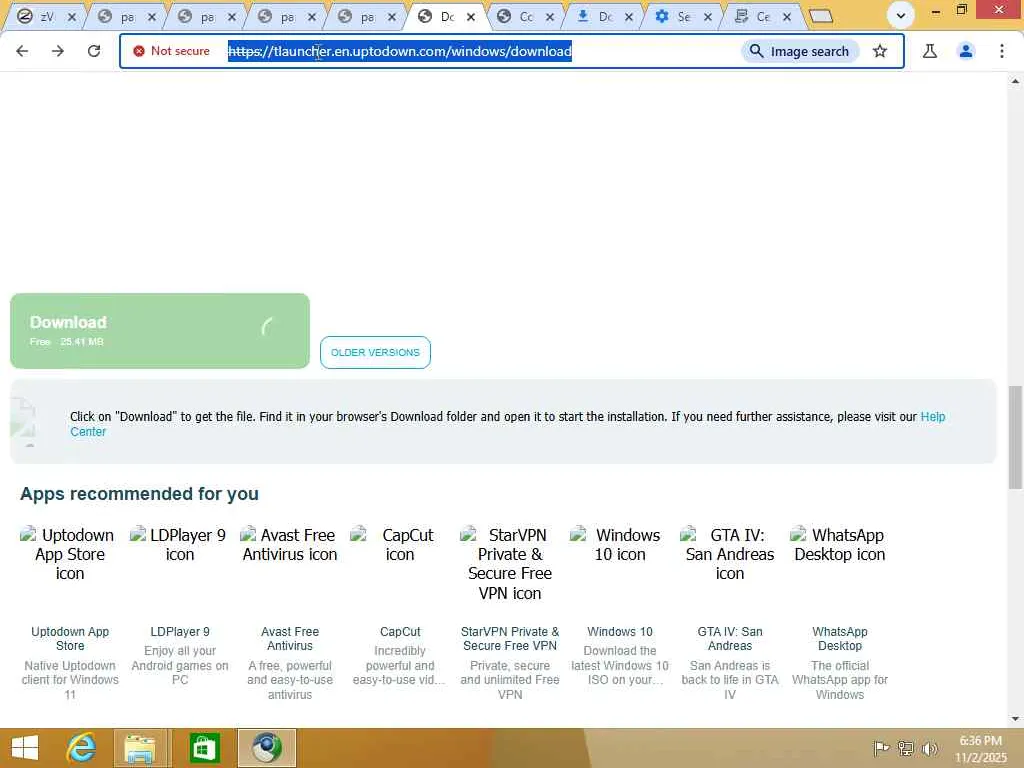Click 'Apps recommended for you' heading
The height and width of the screenshot is (768, 1024).
[139, 494]
